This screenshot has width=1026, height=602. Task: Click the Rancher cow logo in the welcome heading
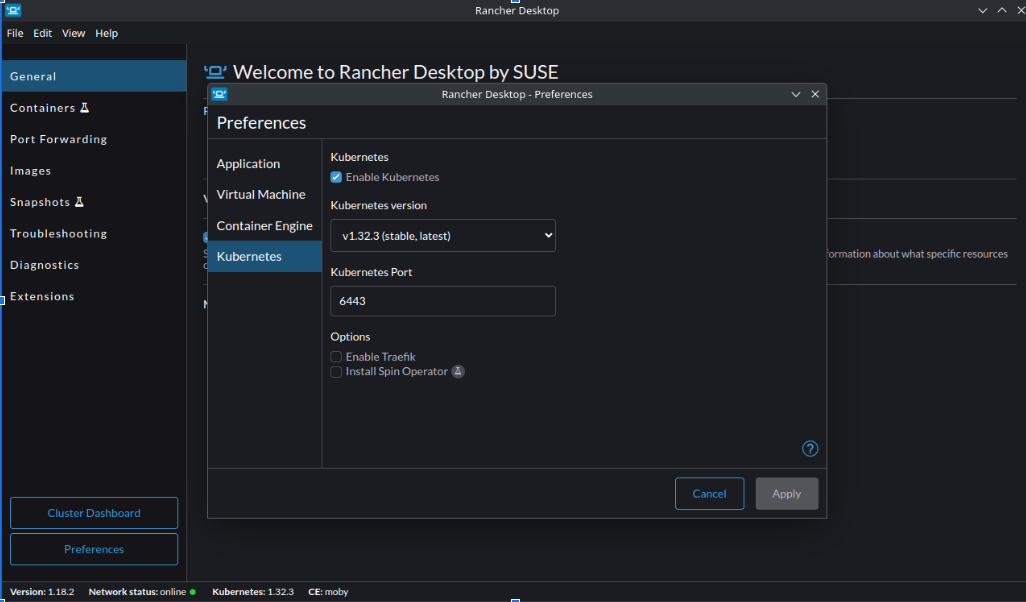215,72
